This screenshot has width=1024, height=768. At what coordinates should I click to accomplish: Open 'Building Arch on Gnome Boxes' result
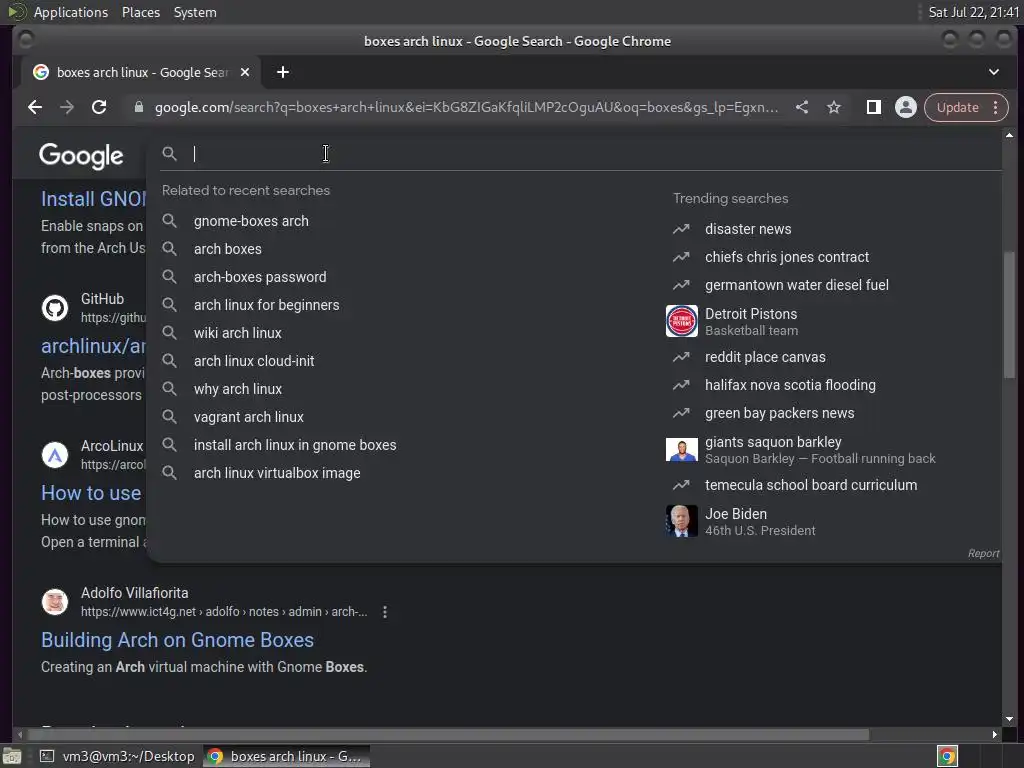pos(177,640)
